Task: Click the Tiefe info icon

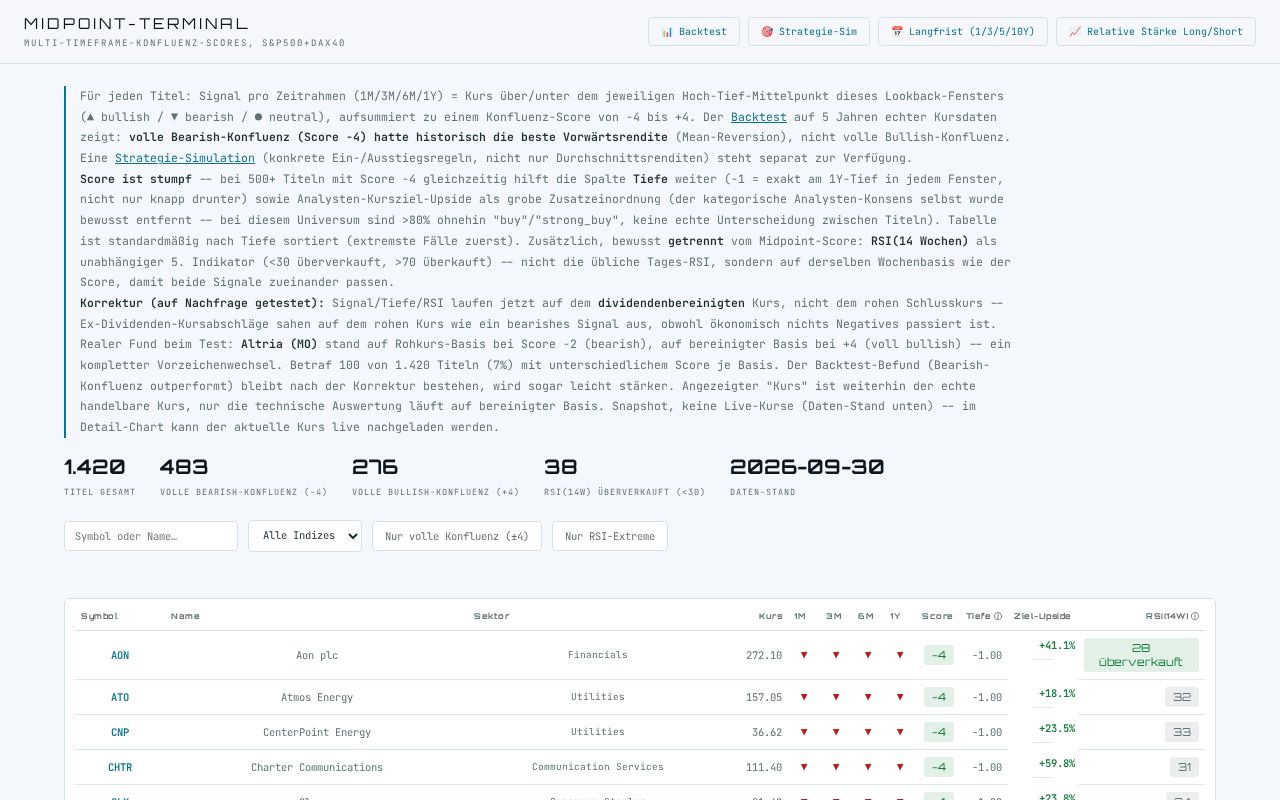Action: [x=998, y=616]
